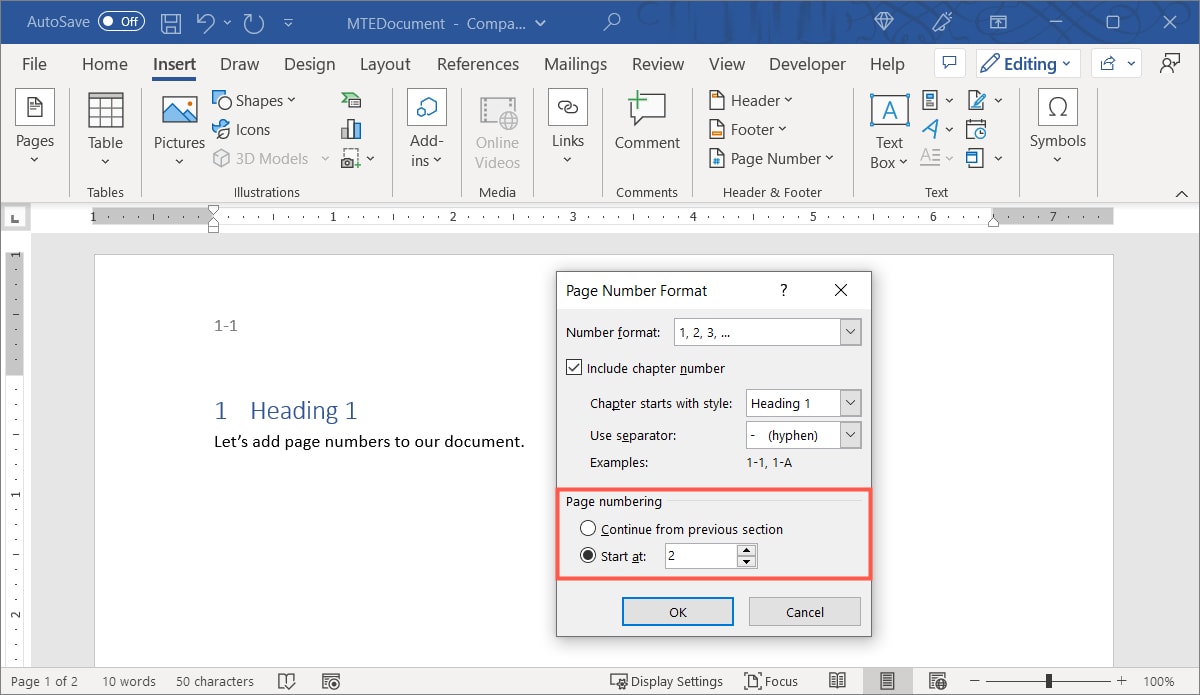The image size is (1200, 695).
Task: Switch to the Review tab
Action: tap(657, 63)
